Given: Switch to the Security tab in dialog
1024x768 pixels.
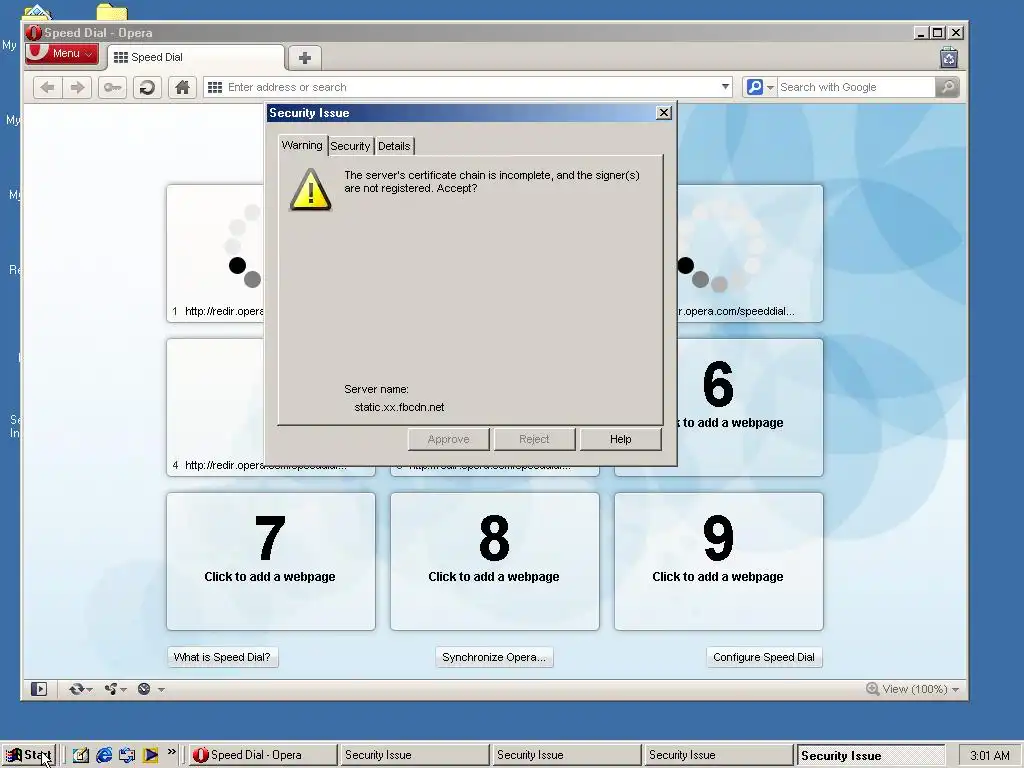Looking at the screenshot, I should [350, 146].
